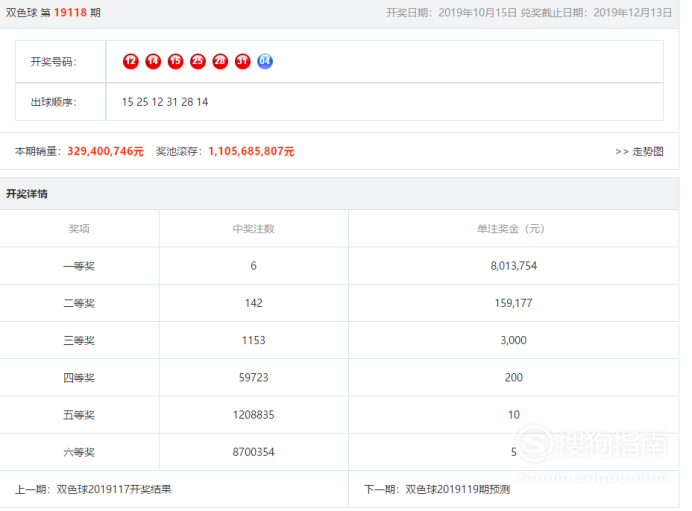Click third prize amount 3,000

coord(514,340)
